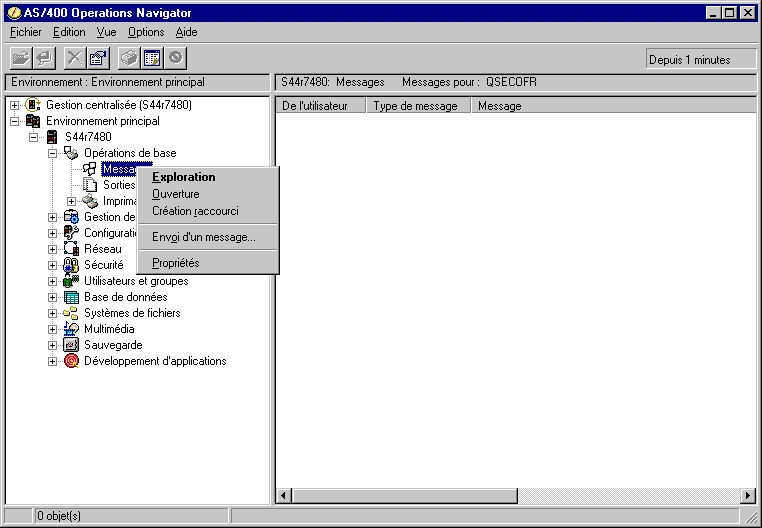Click the Développement d'applications target icon
762x528 pixels.
71,361
